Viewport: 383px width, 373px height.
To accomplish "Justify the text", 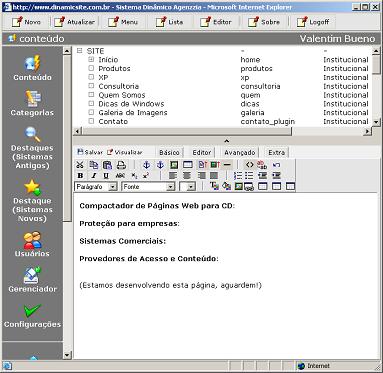I will click(x=214, y=176).
